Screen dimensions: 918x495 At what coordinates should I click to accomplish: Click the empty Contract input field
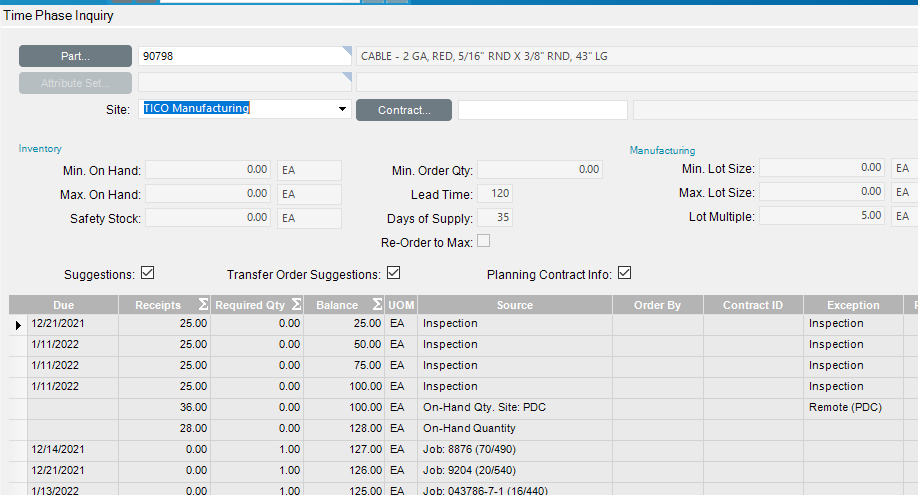[543, 110]
